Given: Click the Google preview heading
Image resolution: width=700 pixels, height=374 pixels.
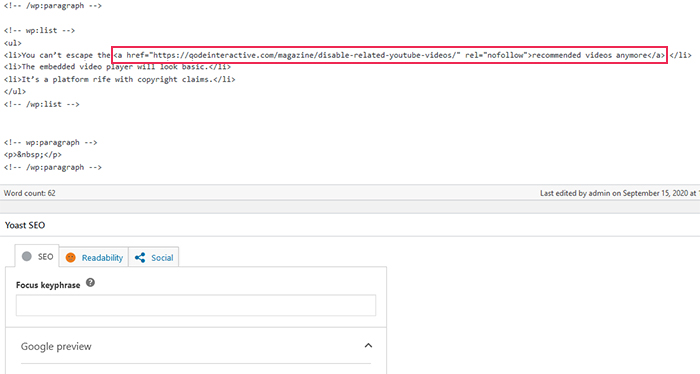Looking at the screenshot, I should [x=56, y=346].
